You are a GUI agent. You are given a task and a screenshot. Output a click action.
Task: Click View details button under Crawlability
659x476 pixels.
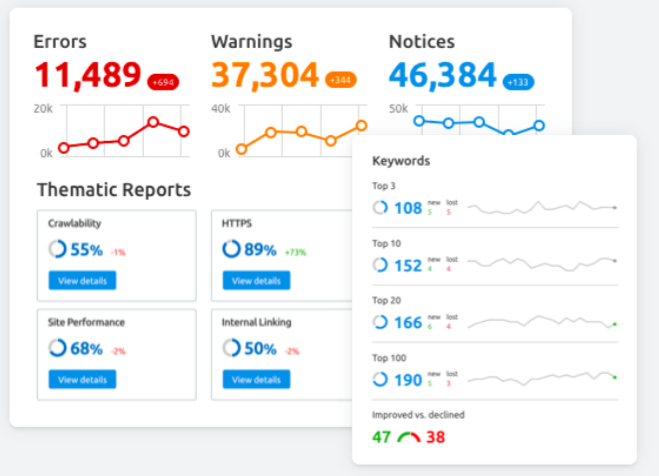pyautogui.click(x=82, y=281)
